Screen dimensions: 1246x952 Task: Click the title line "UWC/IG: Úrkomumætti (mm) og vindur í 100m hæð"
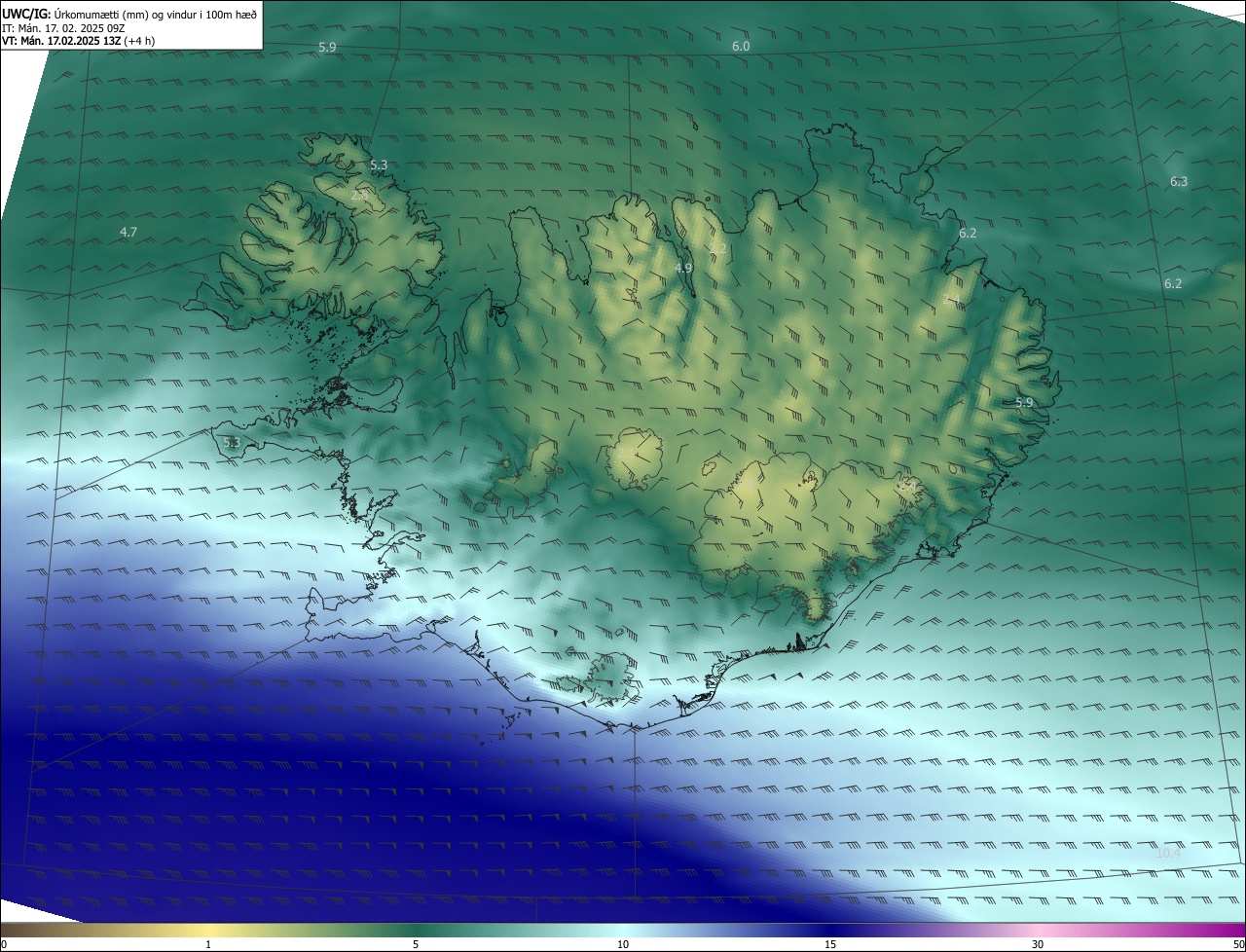[129, 14]
